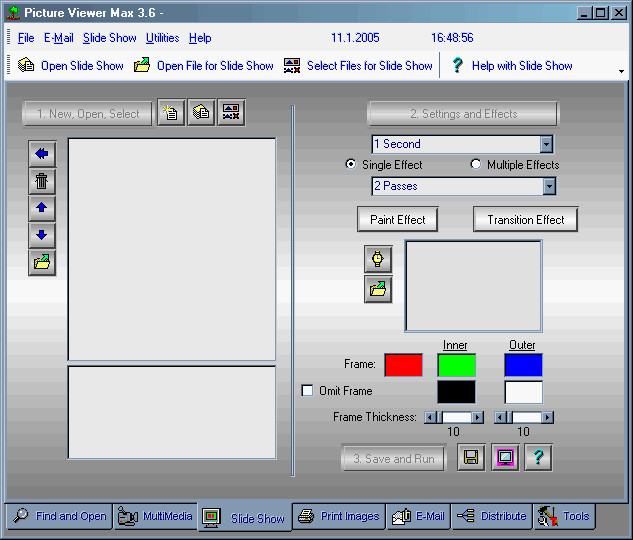The image size is (633, 540).
Task: Click the printer icon on Print Images tab
Action: click(306, 516)
